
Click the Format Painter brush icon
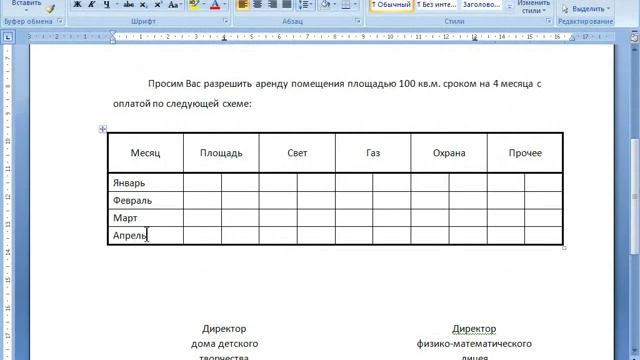50,8
